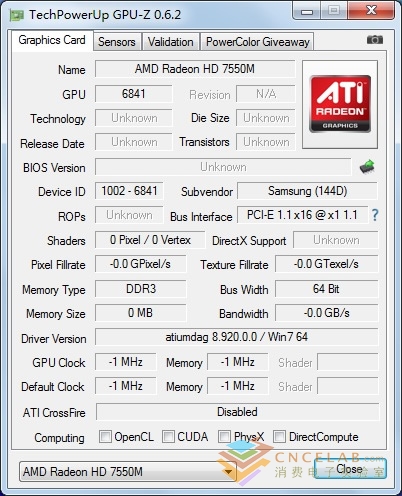Toggle the CUDA checkbox
Image resolution: width=402 pixels, height=496 pixels.
point(168,436)
